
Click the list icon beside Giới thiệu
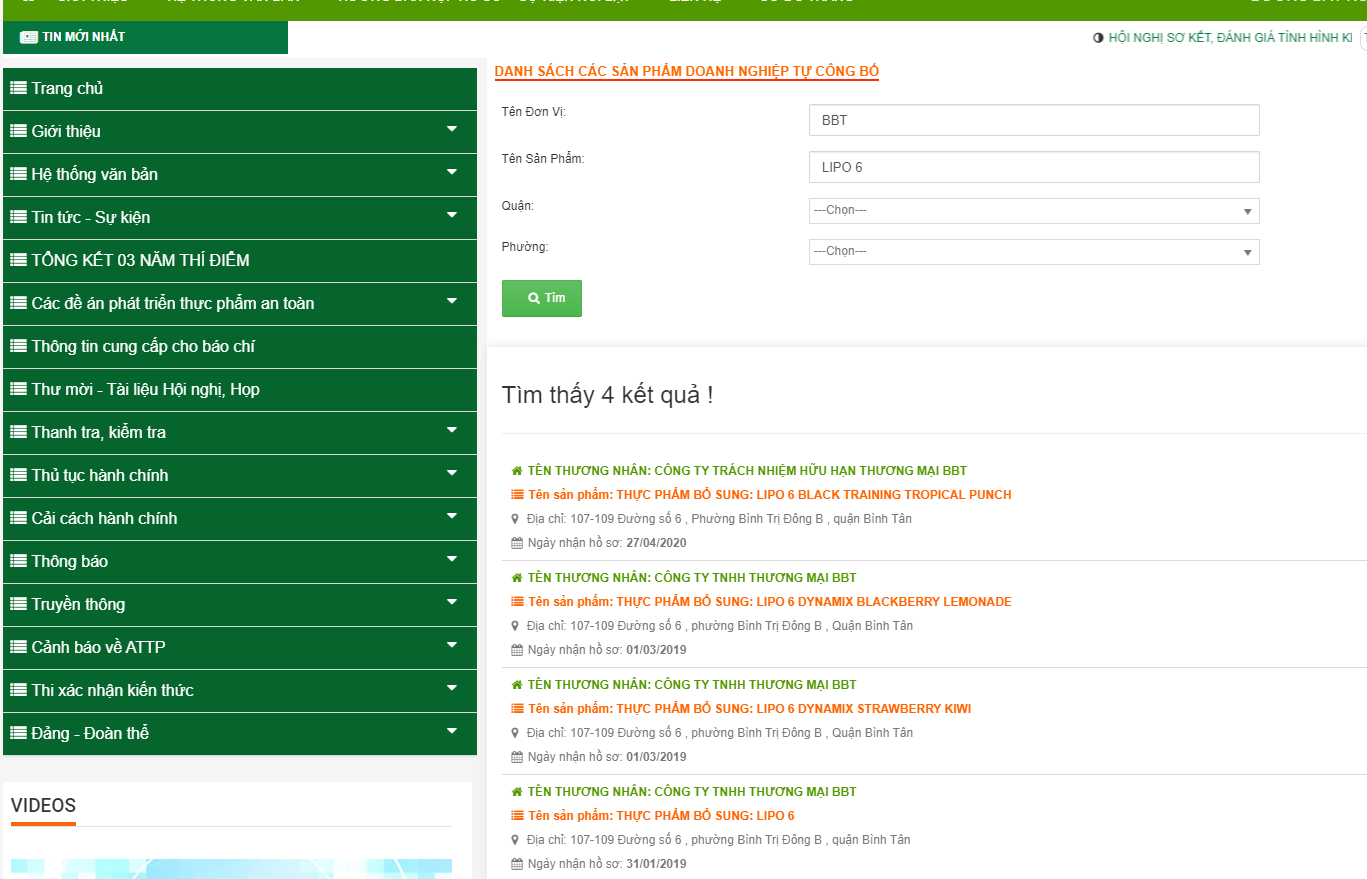tap(18, 131)
